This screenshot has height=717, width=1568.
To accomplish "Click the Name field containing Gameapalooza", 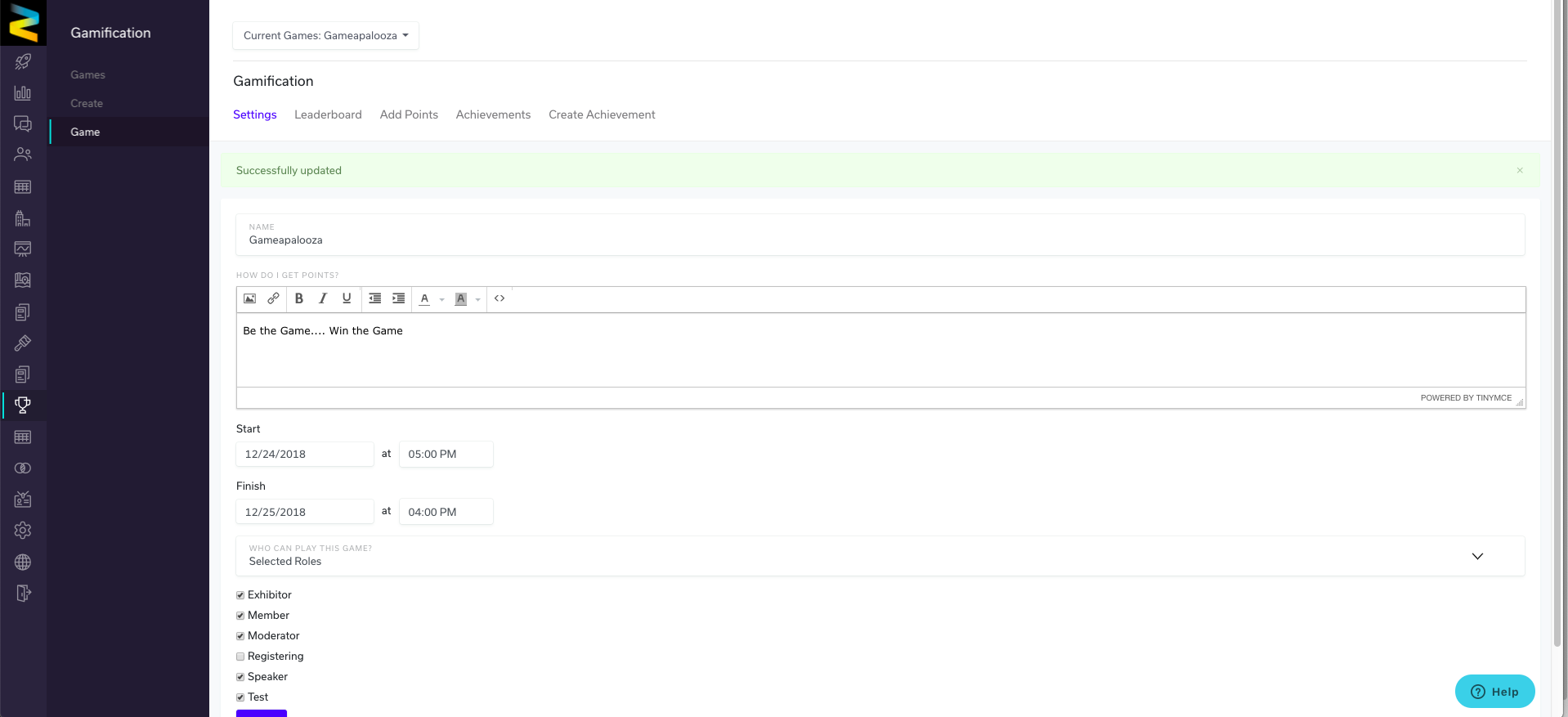I will click(x=880, y=235).
